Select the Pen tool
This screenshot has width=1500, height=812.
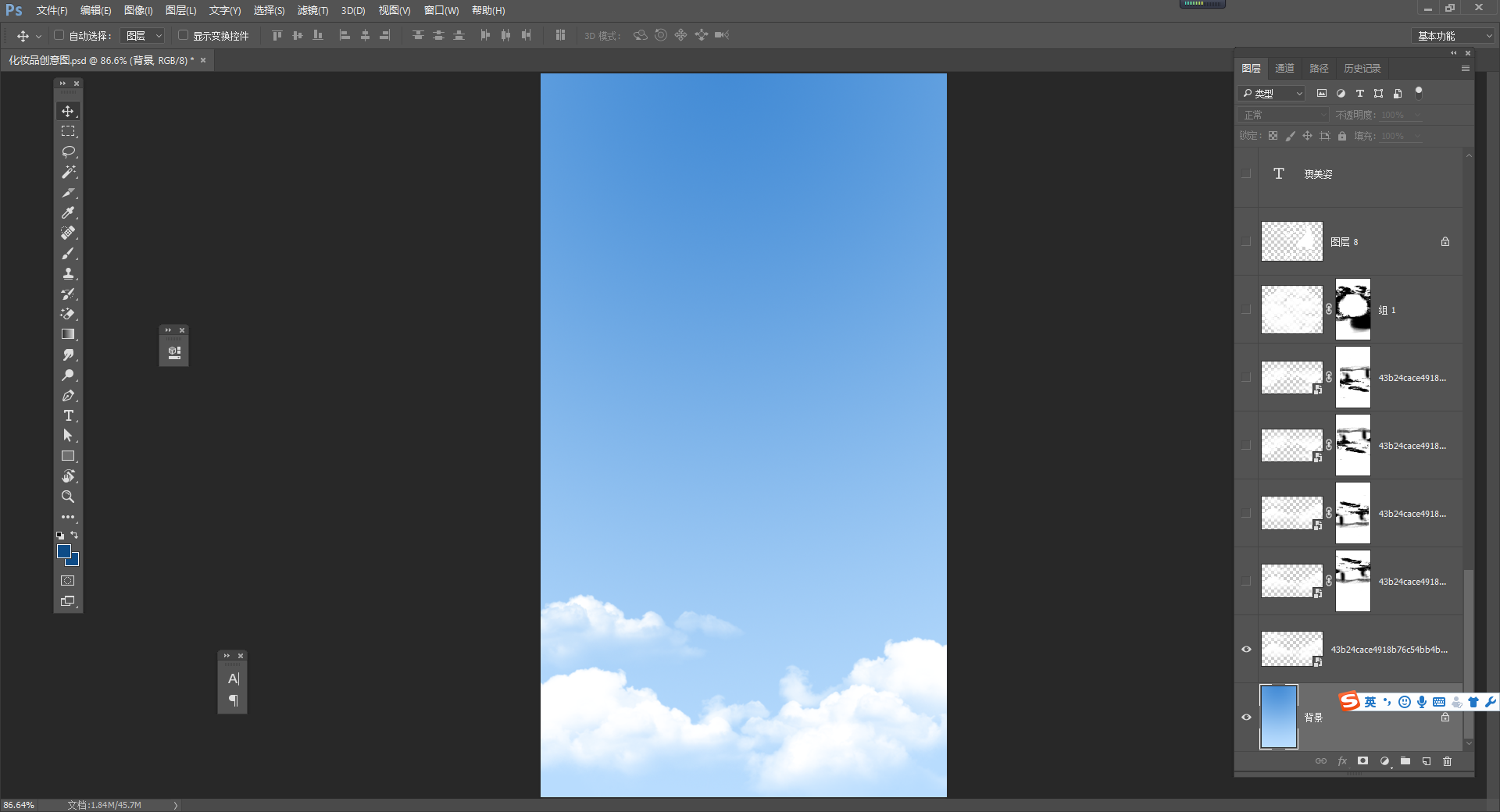(68, 395)
